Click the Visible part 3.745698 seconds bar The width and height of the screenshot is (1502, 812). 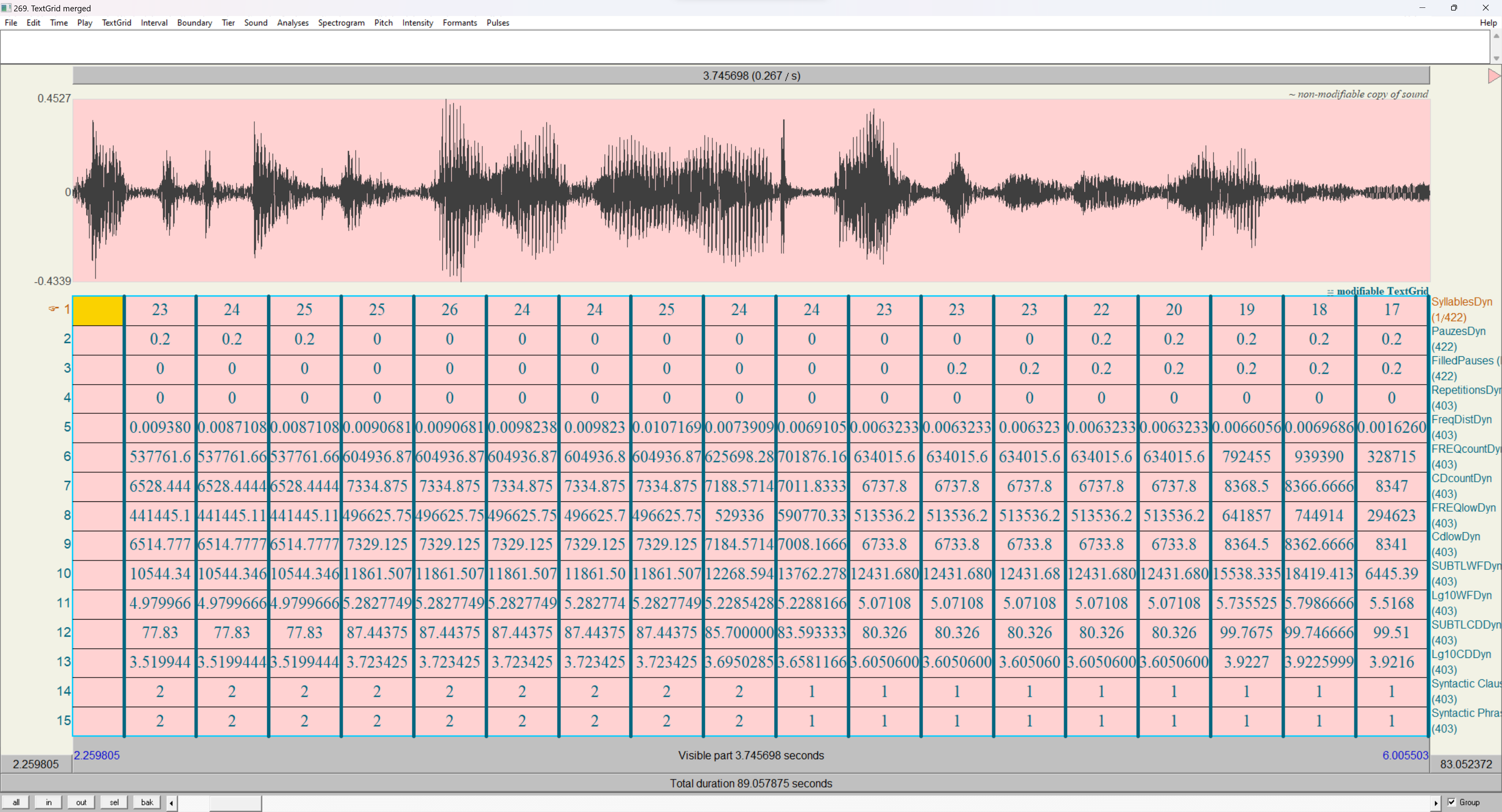751,755
